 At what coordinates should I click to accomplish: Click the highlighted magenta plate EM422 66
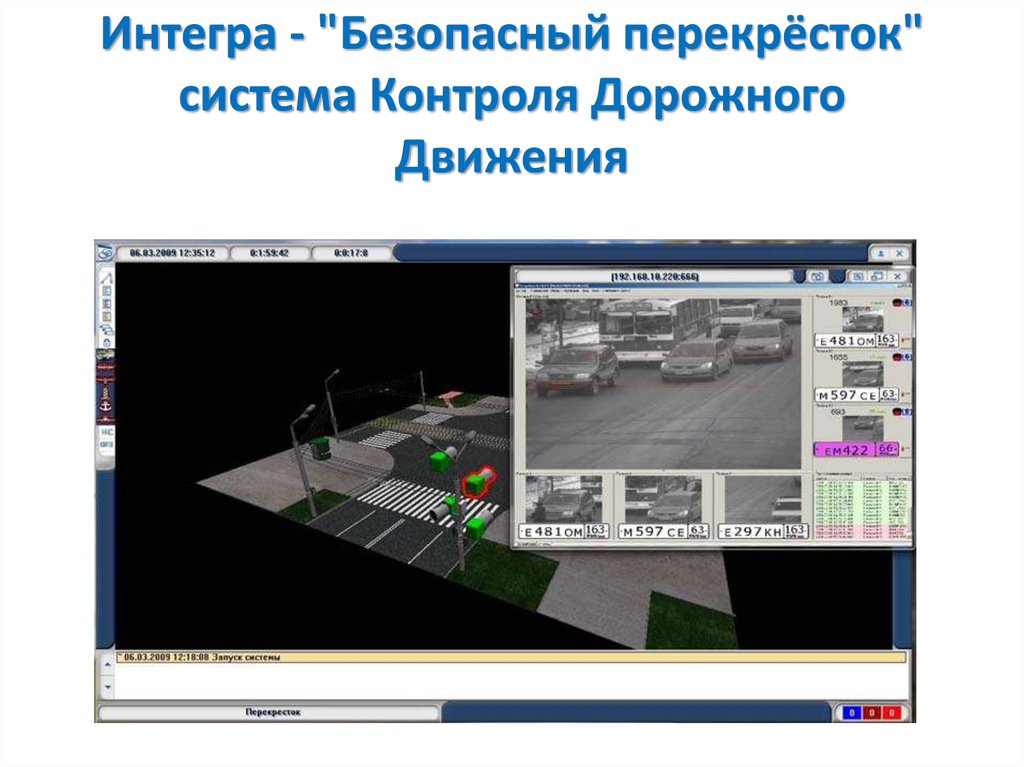click(x=856, y=449)
